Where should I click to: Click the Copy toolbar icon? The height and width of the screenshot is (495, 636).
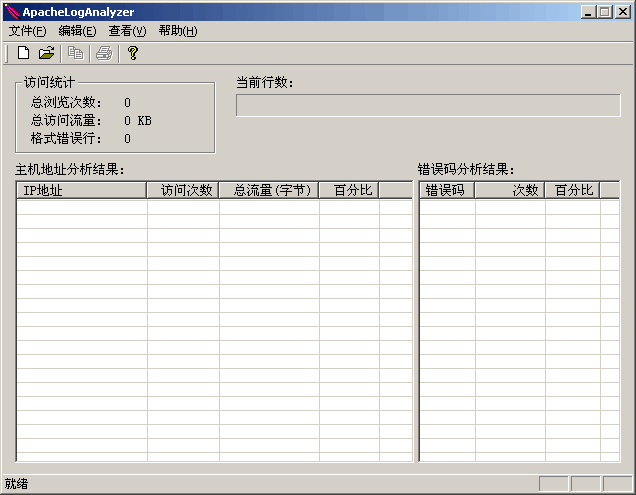(x=75, y=53)
